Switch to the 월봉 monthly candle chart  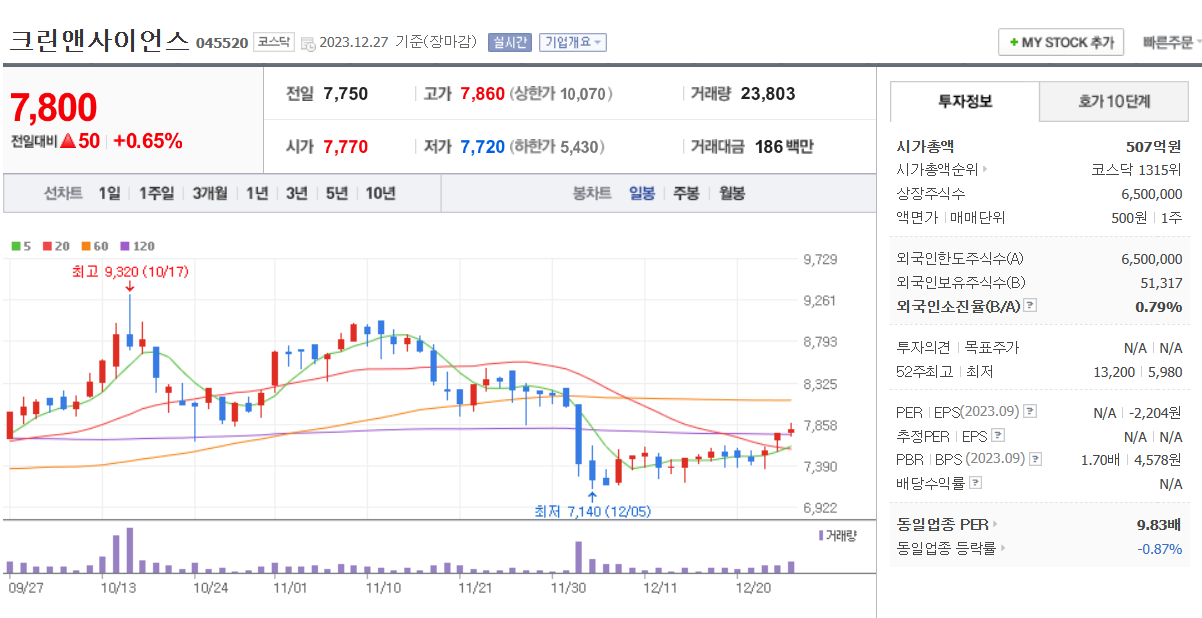coord(732,193)
